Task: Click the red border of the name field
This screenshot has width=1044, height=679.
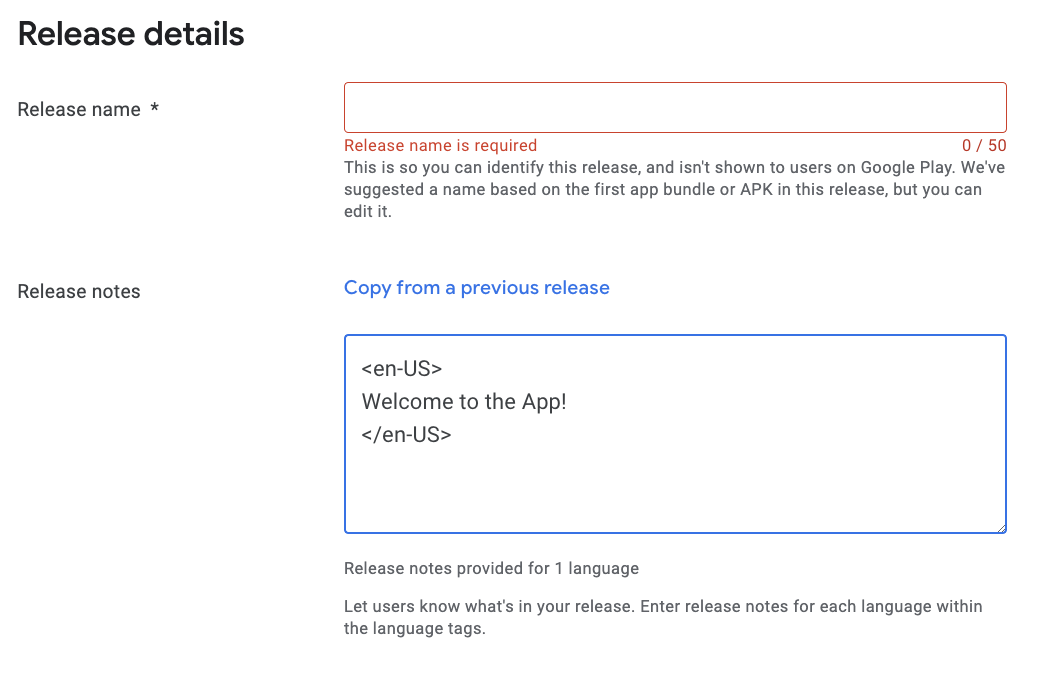Action: [x=675, y=82]
